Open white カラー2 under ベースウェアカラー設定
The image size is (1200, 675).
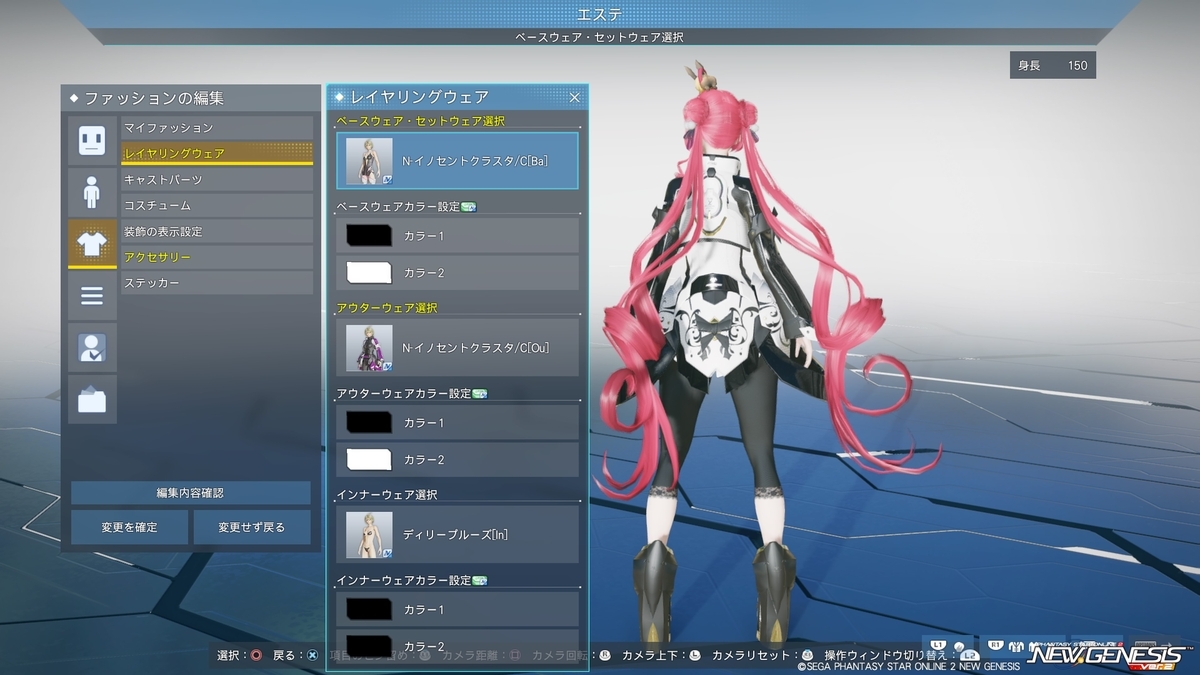coord(457,273)
